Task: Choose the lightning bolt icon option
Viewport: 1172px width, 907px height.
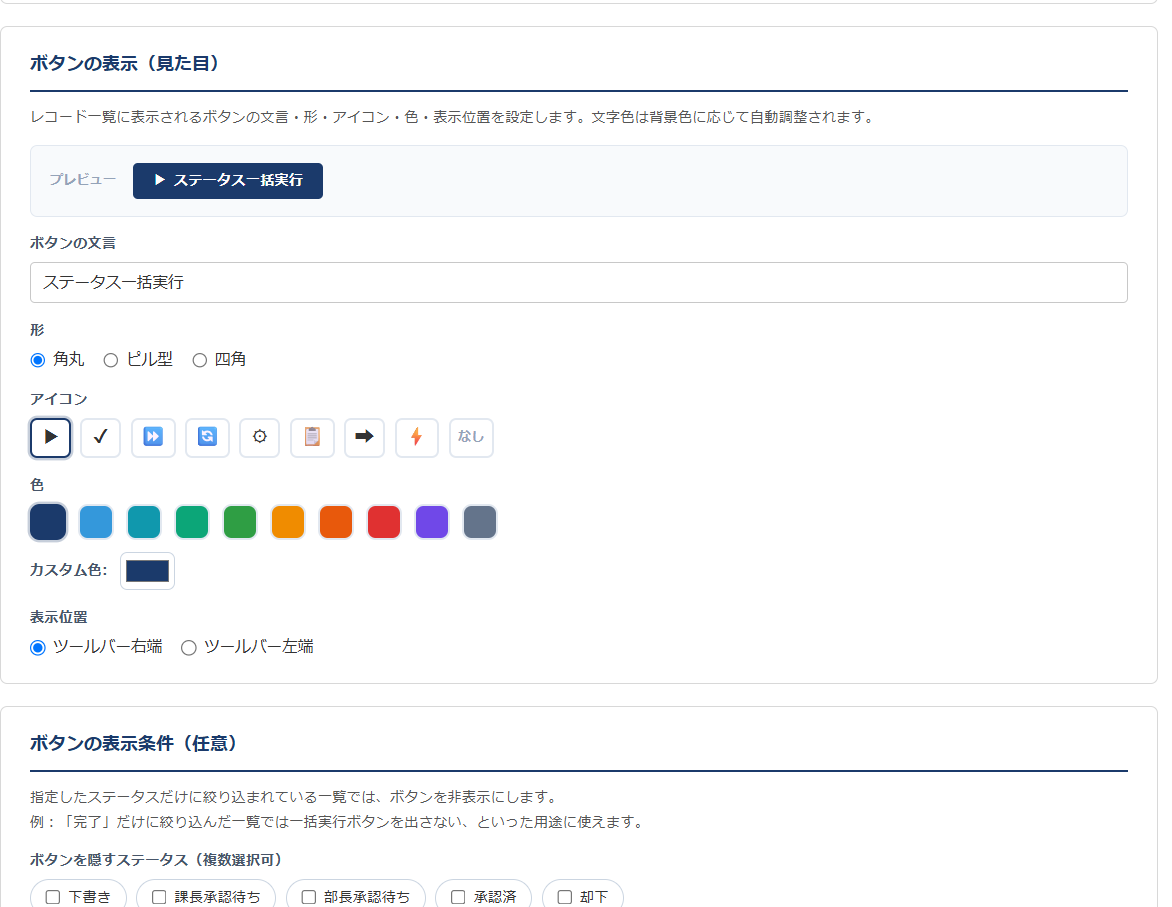Action: (x=416, y=437)
